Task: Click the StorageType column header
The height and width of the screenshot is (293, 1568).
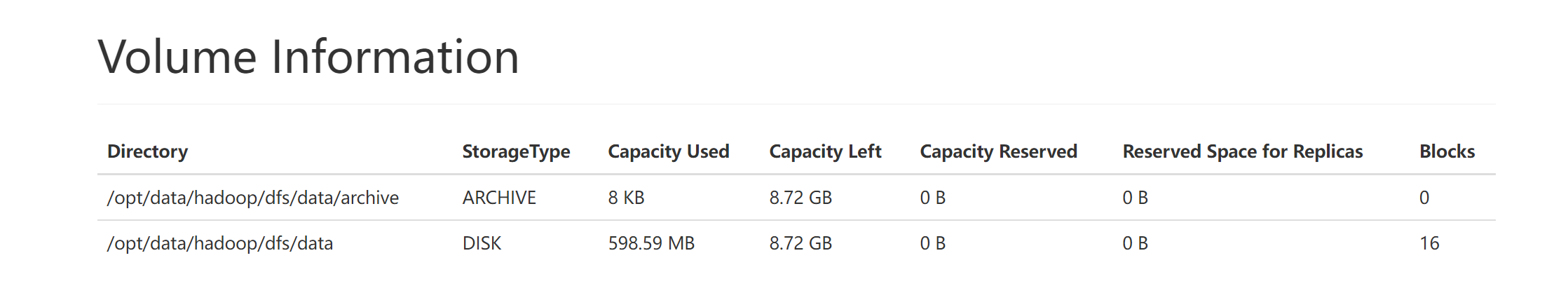Action: coord(516,151)
